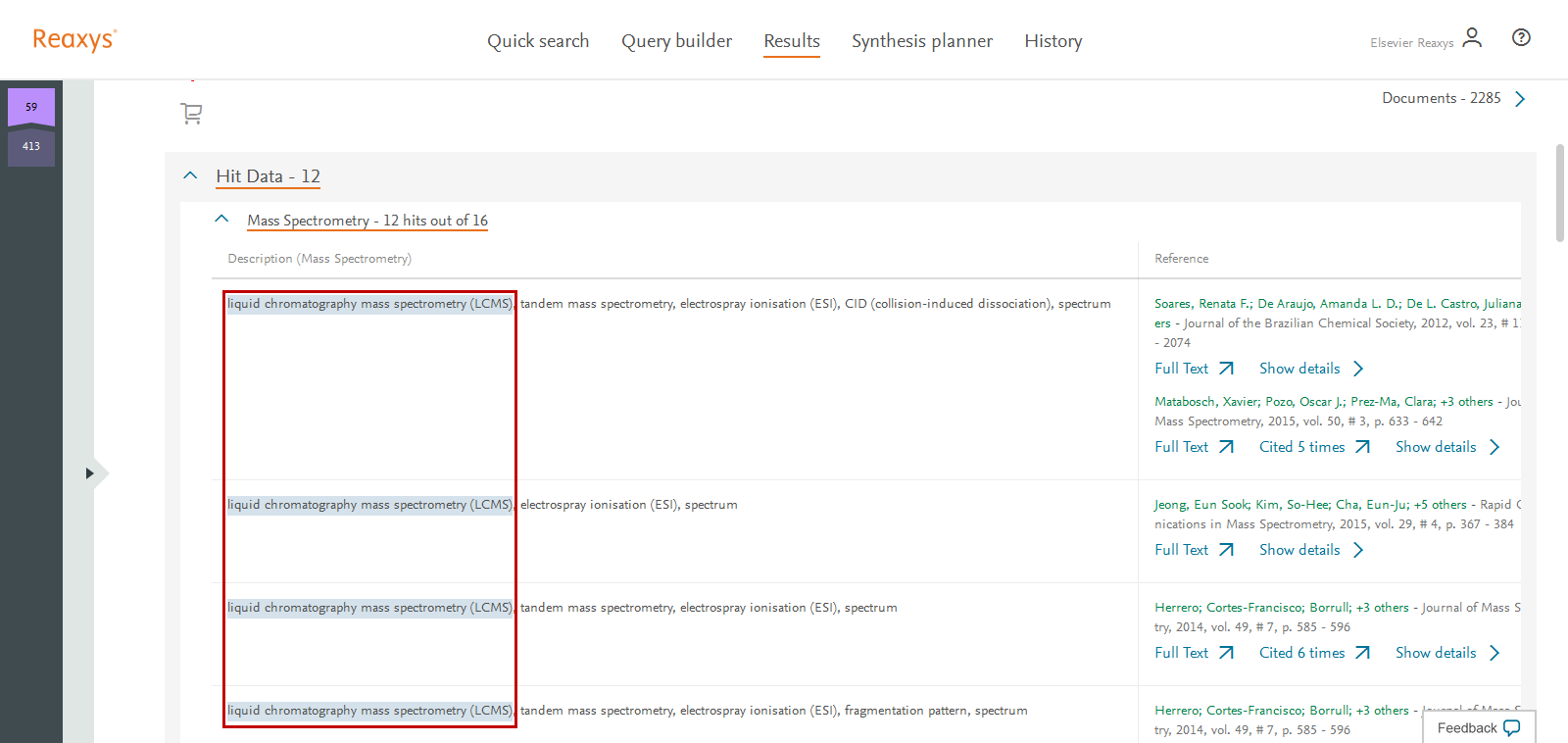Click the shopping cart icon
The image size is (1568, 743).
click(191, 114)
